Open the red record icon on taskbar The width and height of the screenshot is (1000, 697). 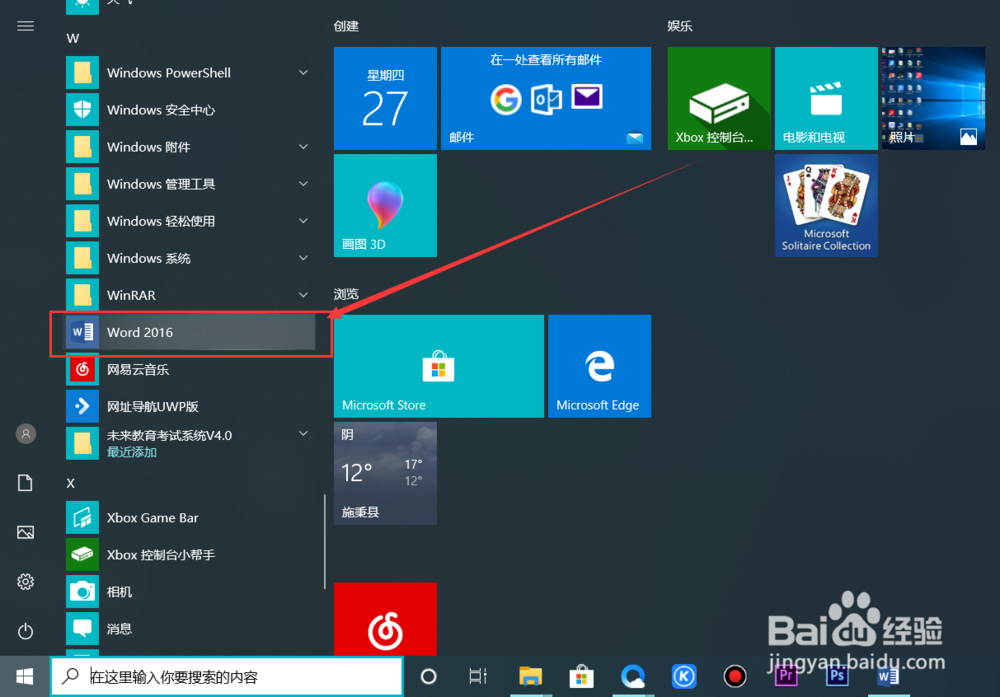click(x=735, y=677)
